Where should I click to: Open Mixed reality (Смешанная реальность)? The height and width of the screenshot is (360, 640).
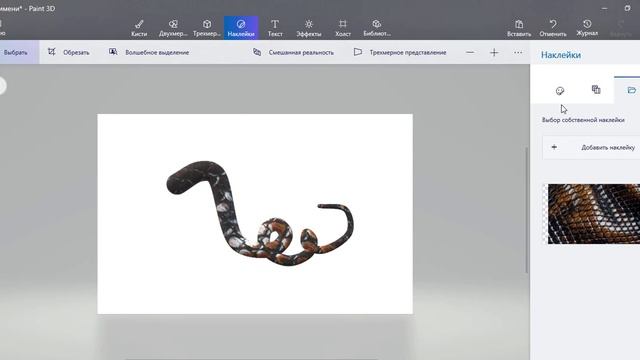coord(293,52)
